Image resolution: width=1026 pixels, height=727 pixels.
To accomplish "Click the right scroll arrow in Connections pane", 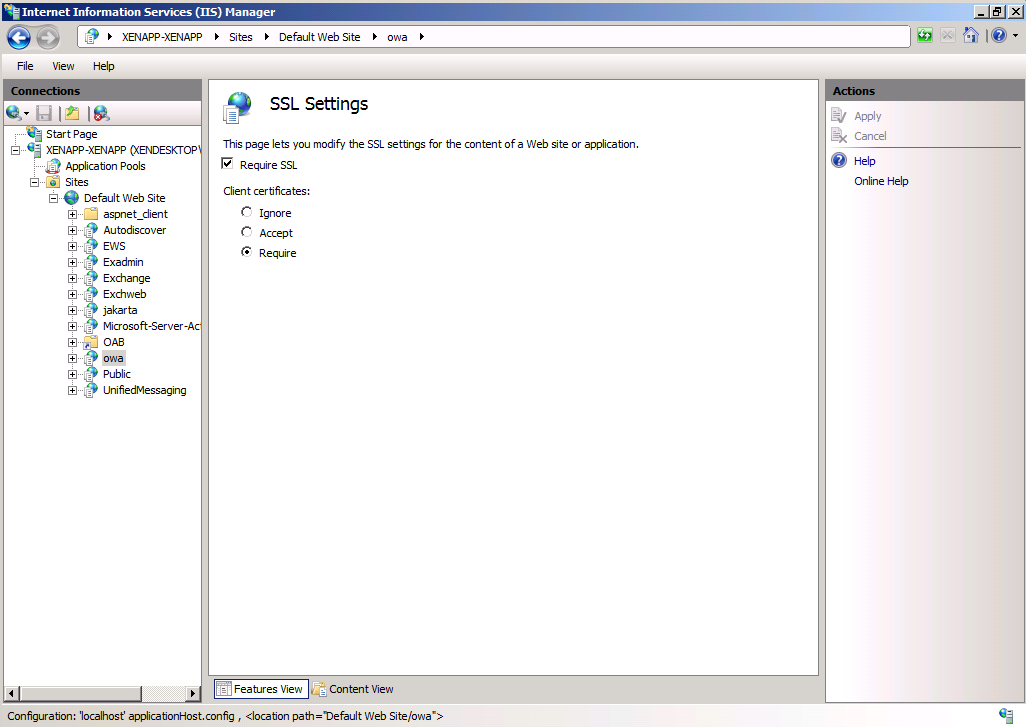I will pyautogui.click(x=192, y=693).
